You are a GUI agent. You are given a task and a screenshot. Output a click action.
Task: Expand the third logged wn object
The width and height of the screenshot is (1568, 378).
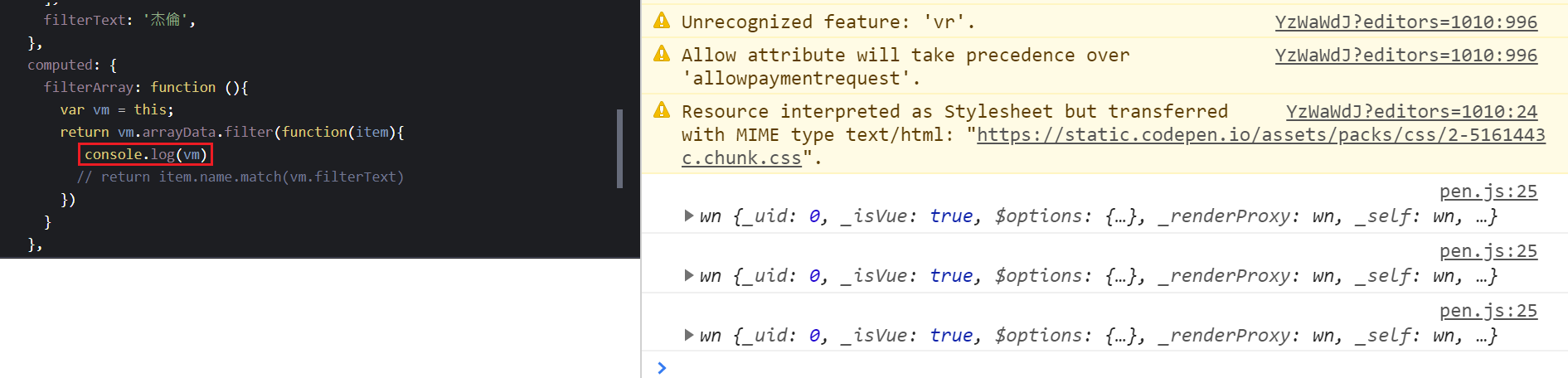click(x=689, y=335)
